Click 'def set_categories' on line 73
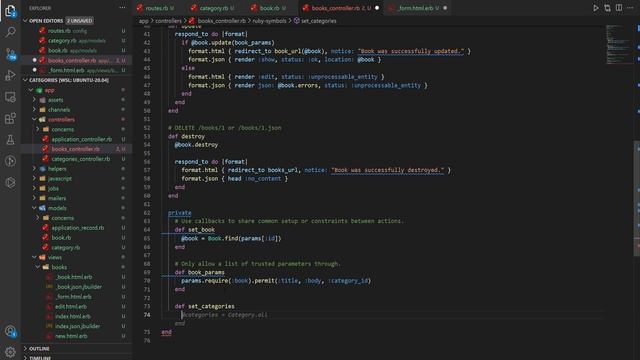 tap(204, 306)
